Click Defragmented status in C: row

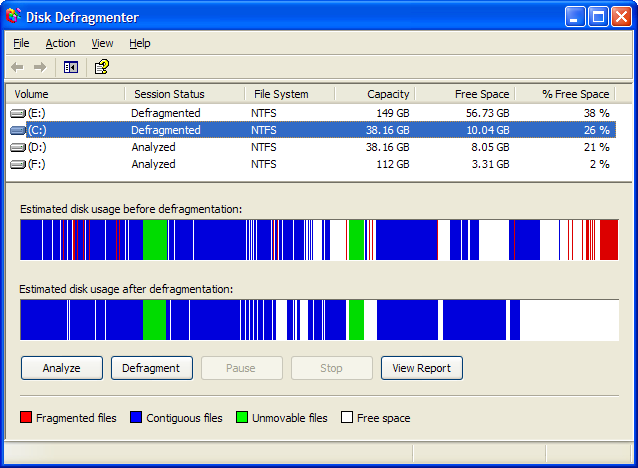click(x=166, y=130)
